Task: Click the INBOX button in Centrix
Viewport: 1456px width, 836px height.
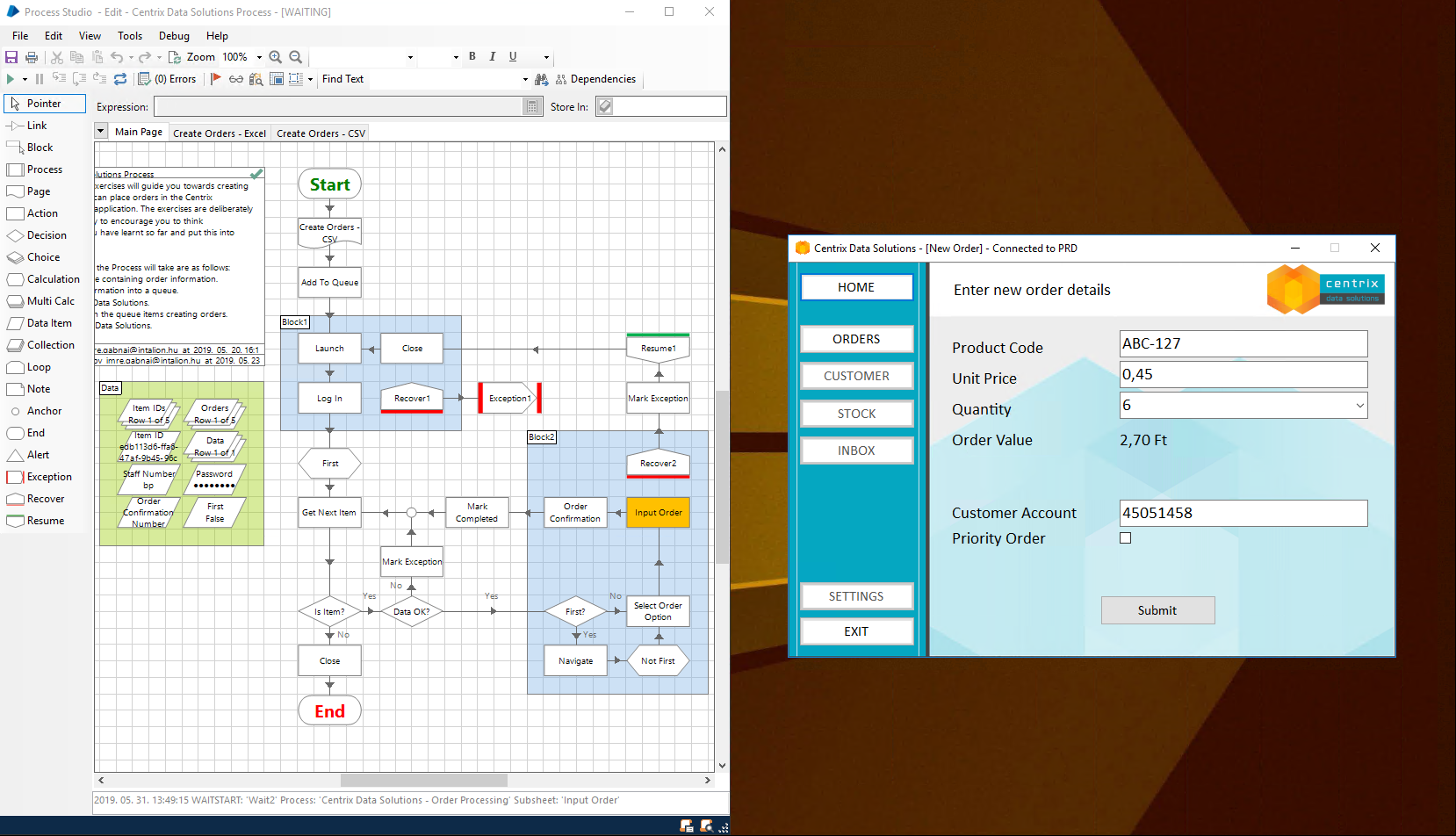Action: (x=856, y=450)
